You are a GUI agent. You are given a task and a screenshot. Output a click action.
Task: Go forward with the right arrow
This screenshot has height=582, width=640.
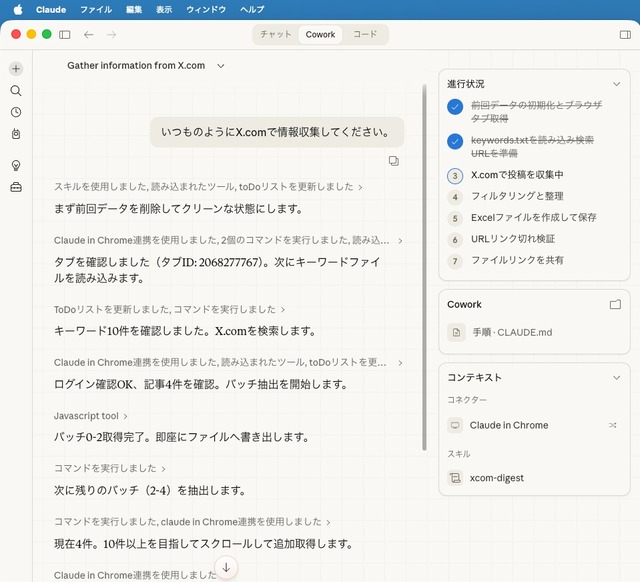pyautogui.click(x=111, y=35)
